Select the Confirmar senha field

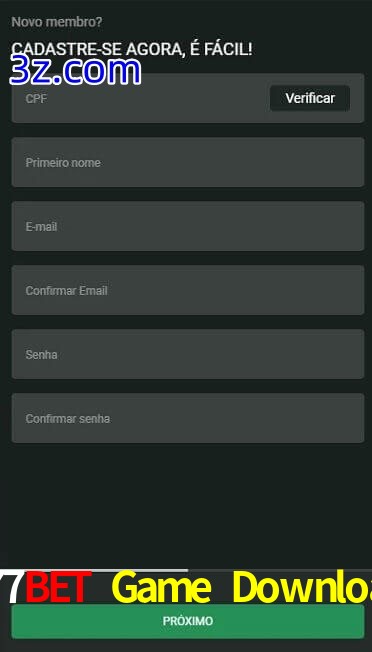point(188,418)
